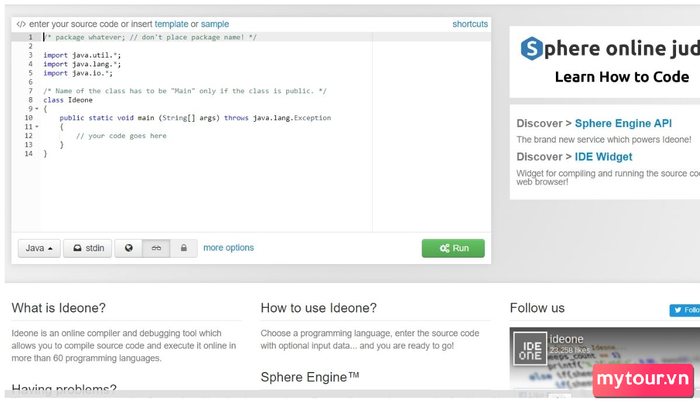The image size is (700, 405).
Task: Click into code editor at line 12 comment
Action: [121, 136]
